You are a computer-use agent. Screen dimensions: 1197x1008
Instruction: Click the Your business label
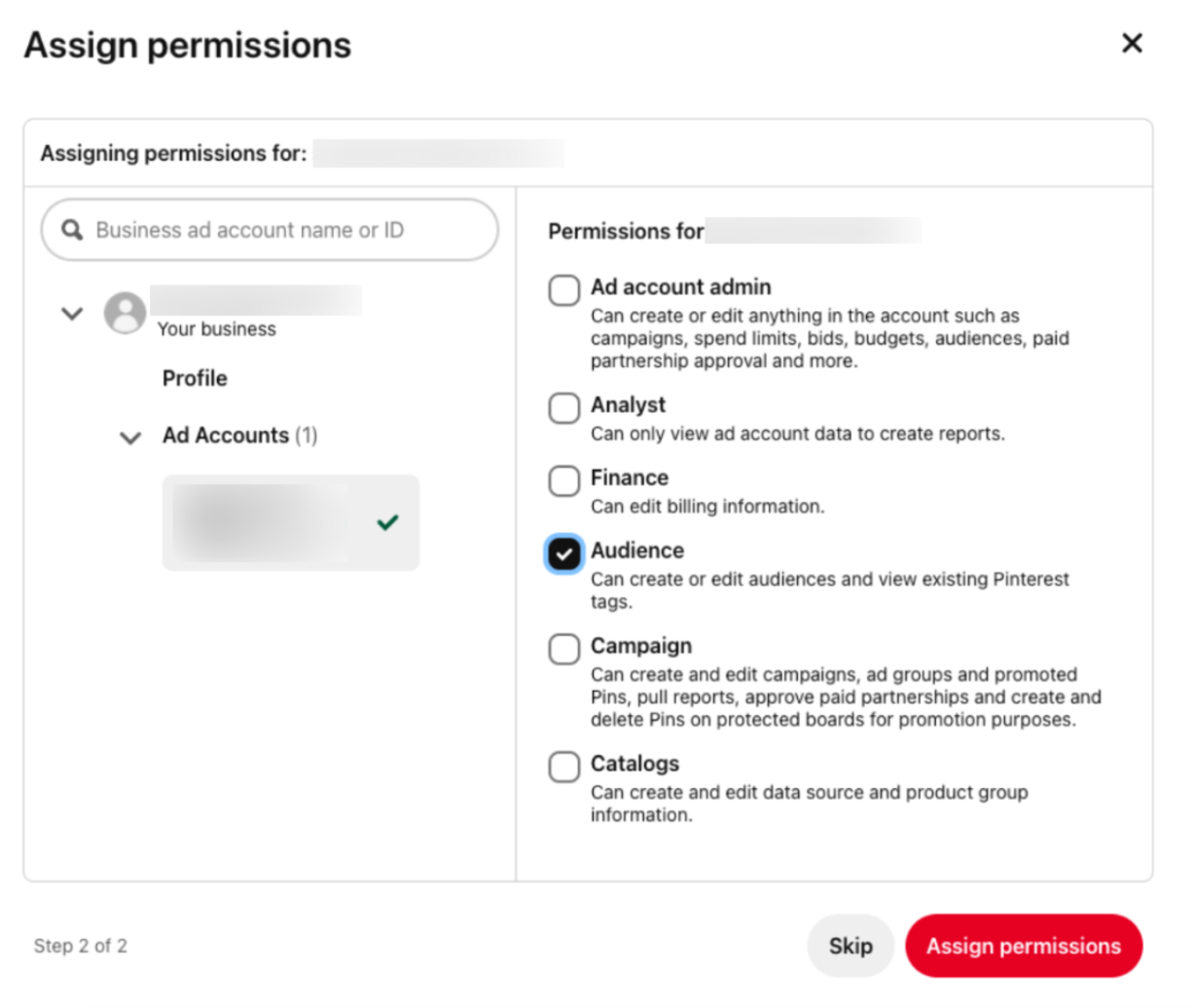click(x=217, y=329)
